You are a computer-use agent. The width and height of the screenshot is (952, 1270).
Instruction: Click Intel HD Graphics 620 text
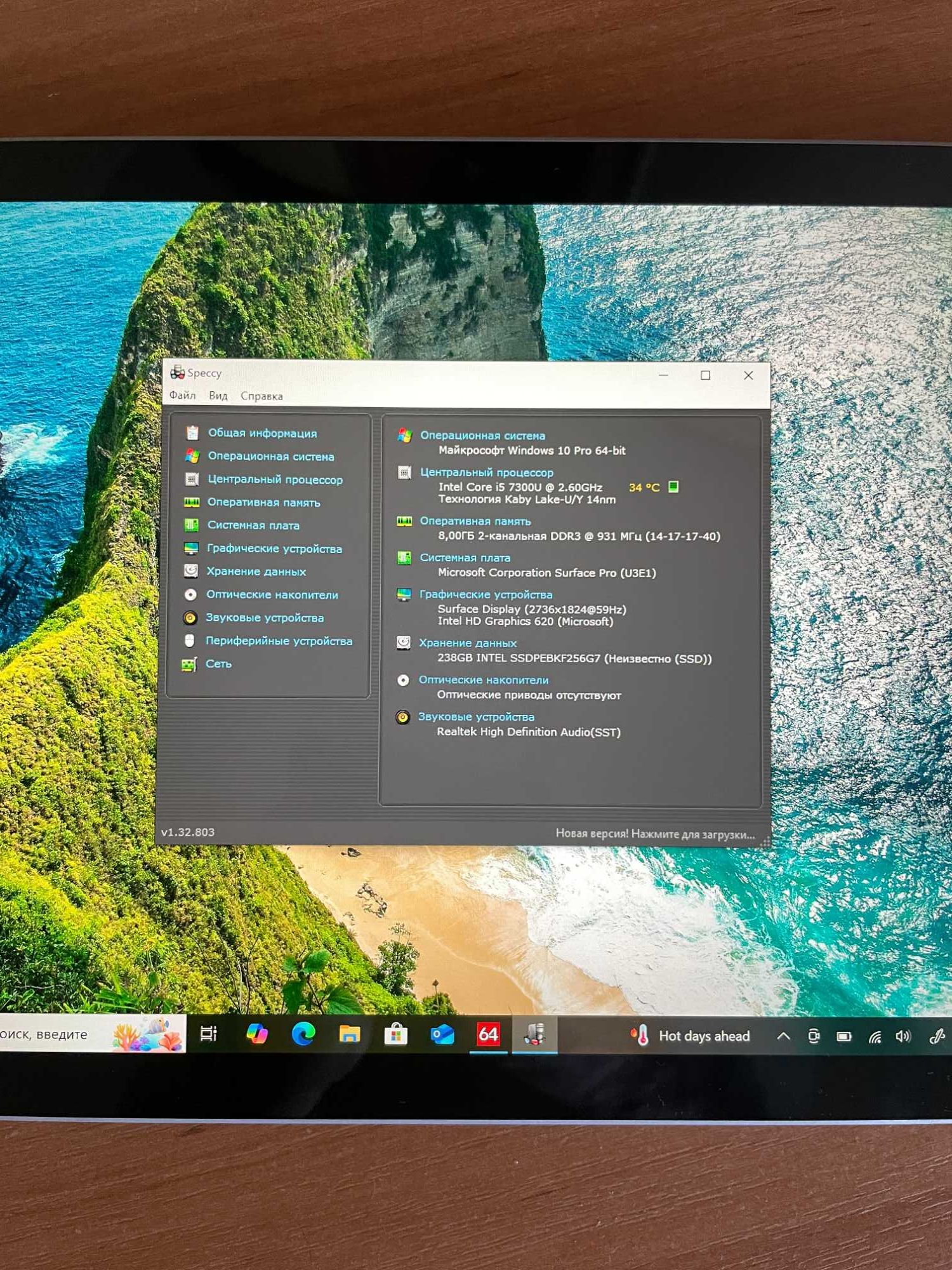(x=526, y=622)
